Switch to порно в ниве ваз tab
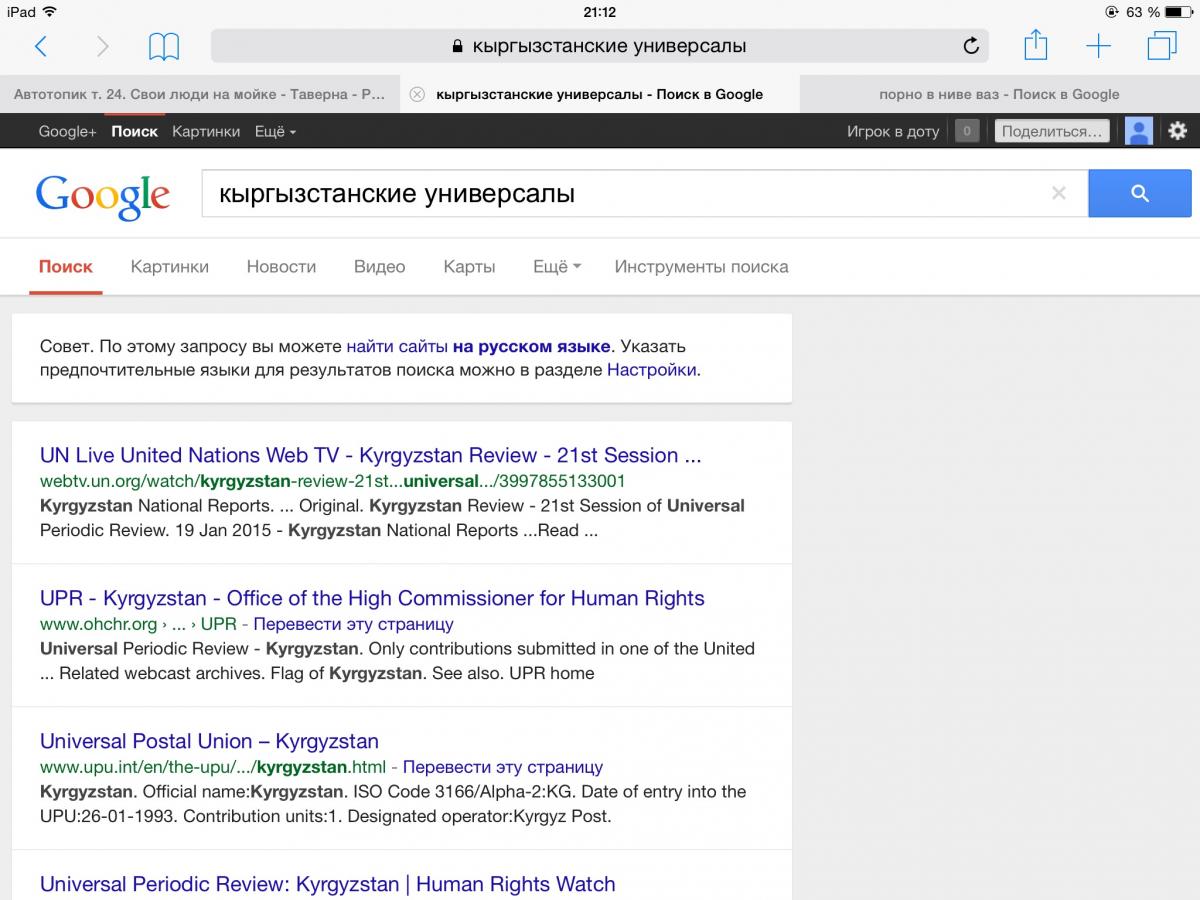Screen dimensions: 1200x900 click(x=1000, y=95)
